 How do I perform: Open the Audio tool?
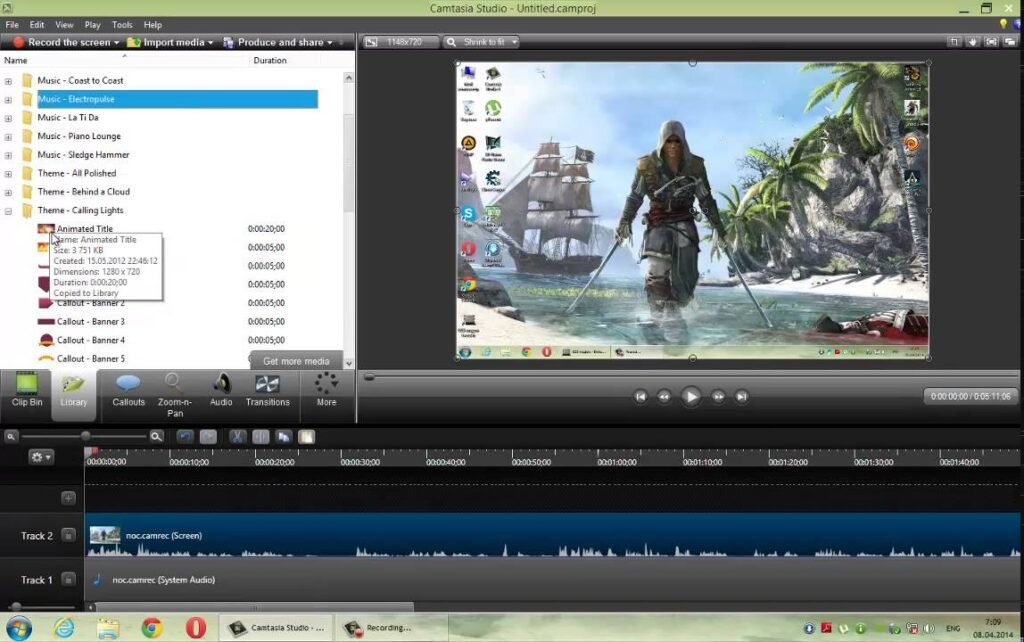click(221, 389)
